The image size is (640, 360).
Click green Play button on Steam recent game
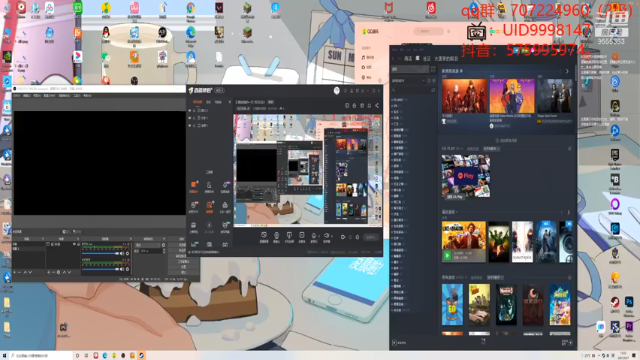click(447, 256)
